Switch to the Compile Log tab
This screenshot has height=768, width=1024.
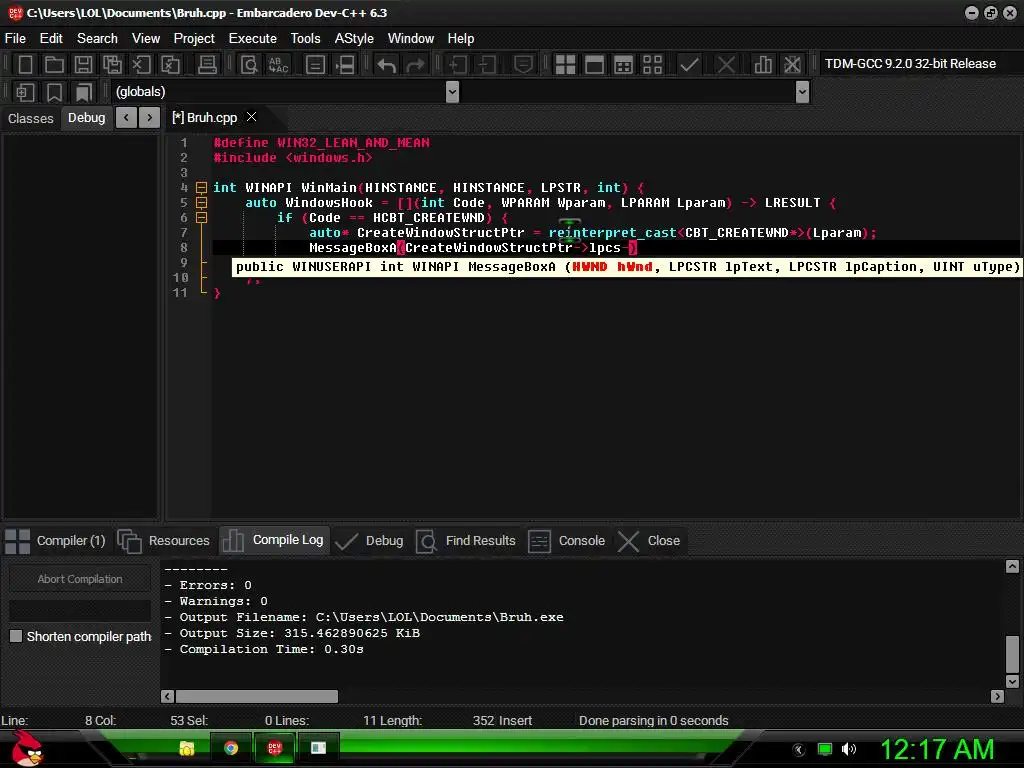(x=274, y=540)
